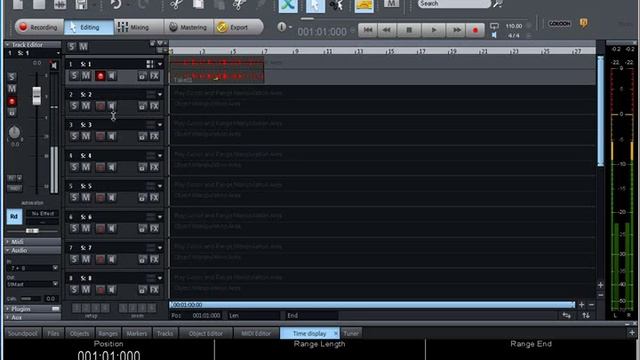Expand the Aux section

33,317
